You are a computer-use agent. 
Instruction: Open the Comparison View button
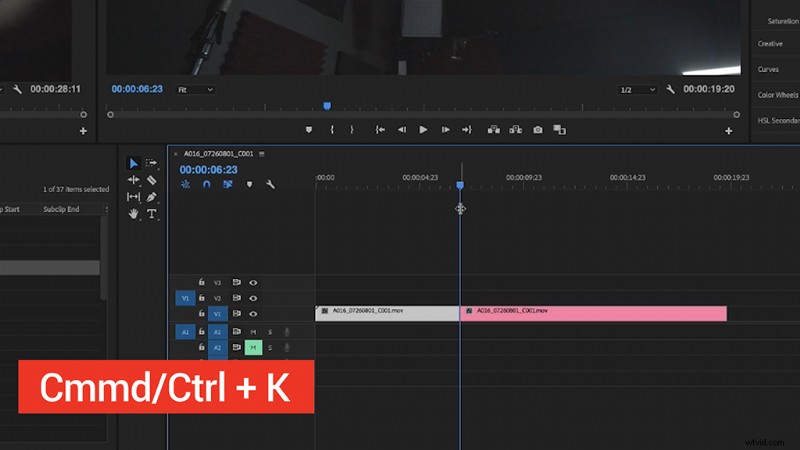560,130
